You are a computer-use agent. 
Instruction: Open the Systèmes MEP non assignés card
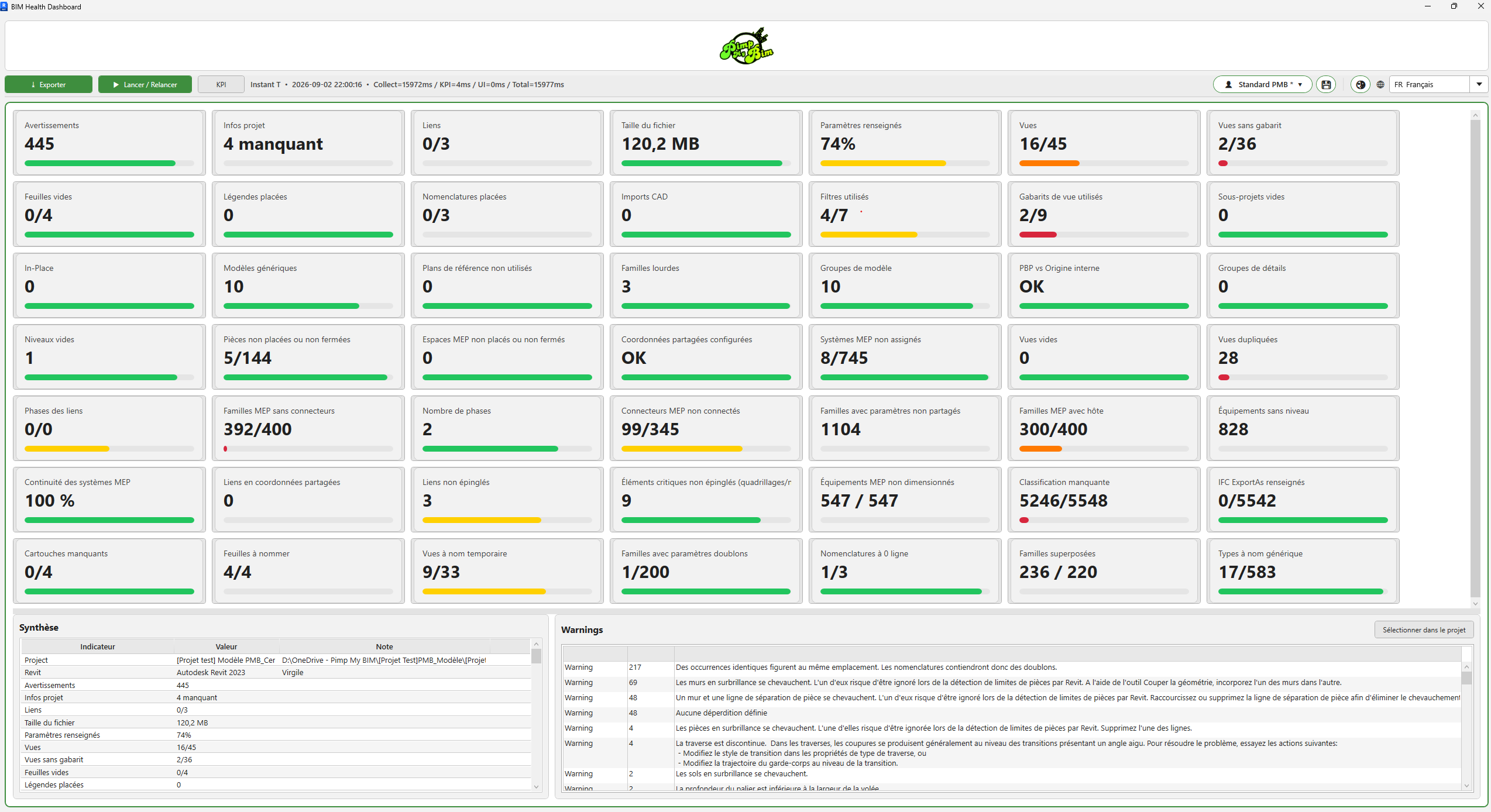905,357
